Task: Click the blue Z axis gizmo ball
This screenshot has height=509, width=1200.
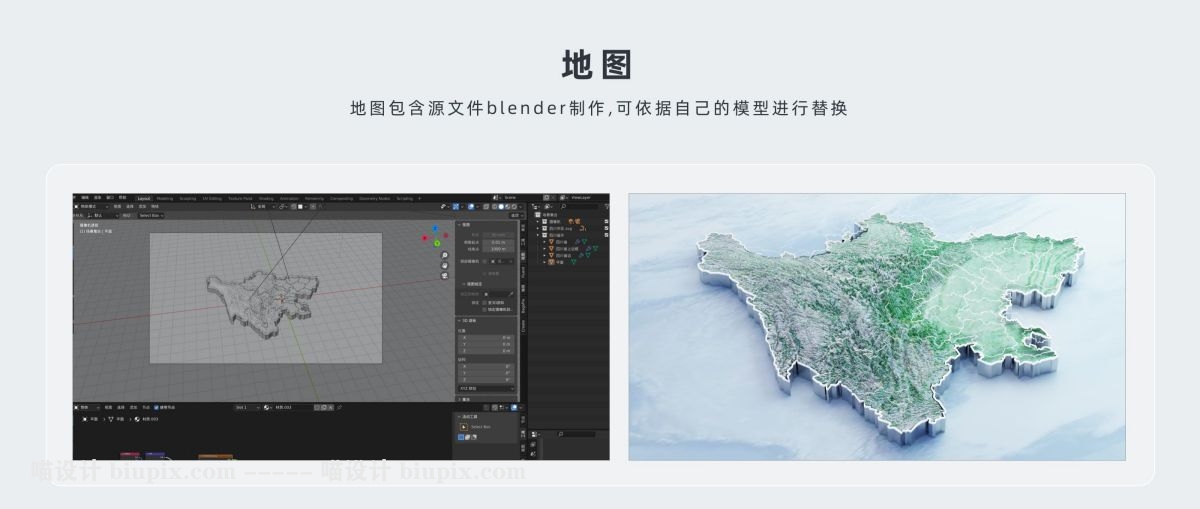Action: pyautogui.click(x=435, y=229)
